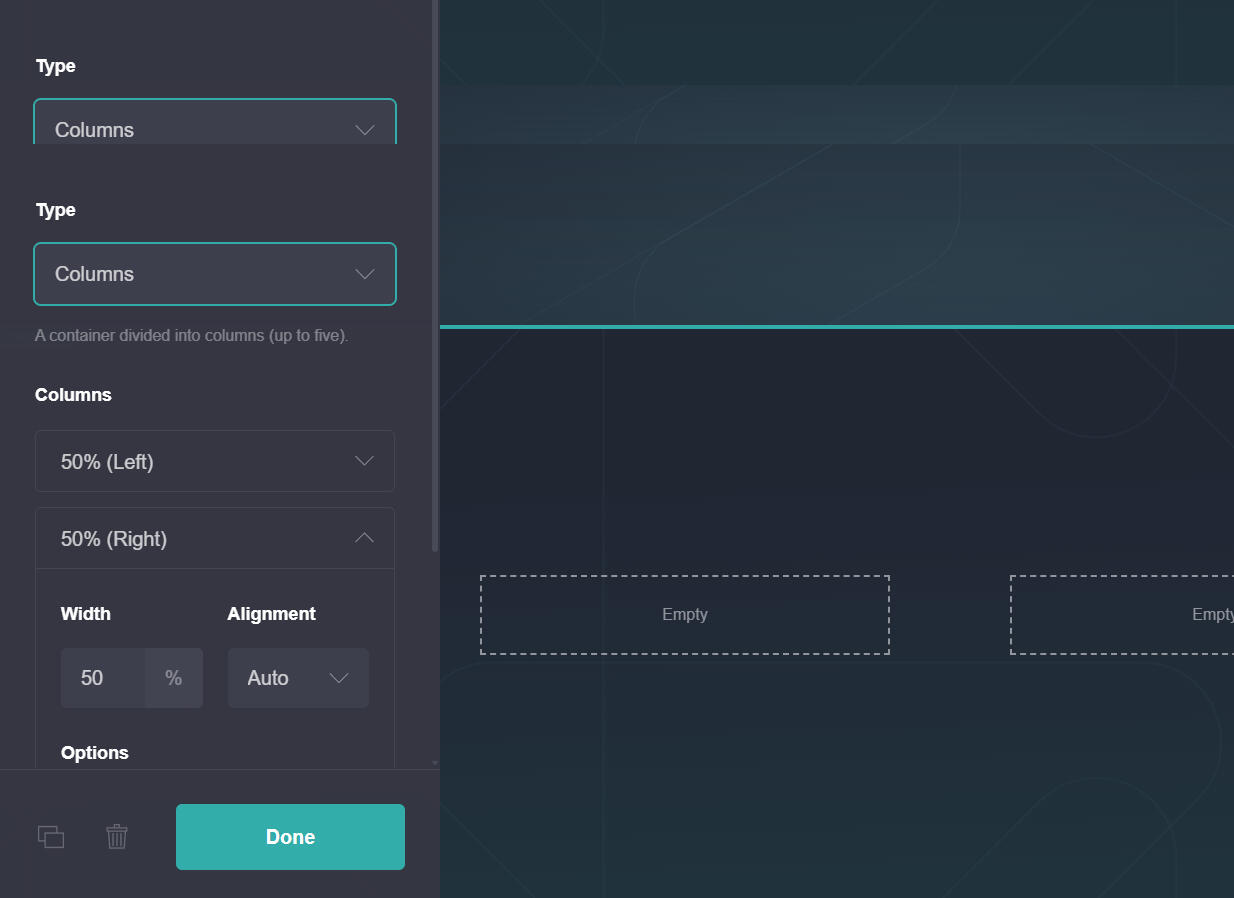Expand the 50% (Left) column section
Image resolution: width=1234 pixels, height=898 pixels.
pyautogui.click(x=215, y=461)
